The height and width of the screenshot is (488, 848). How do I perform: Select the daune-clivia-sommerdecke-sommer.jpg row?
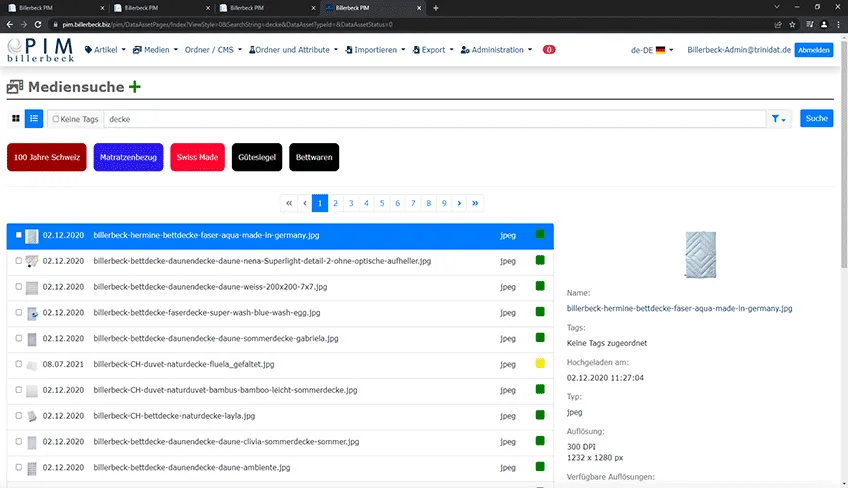pyautogui.click(x=280, y=441)
